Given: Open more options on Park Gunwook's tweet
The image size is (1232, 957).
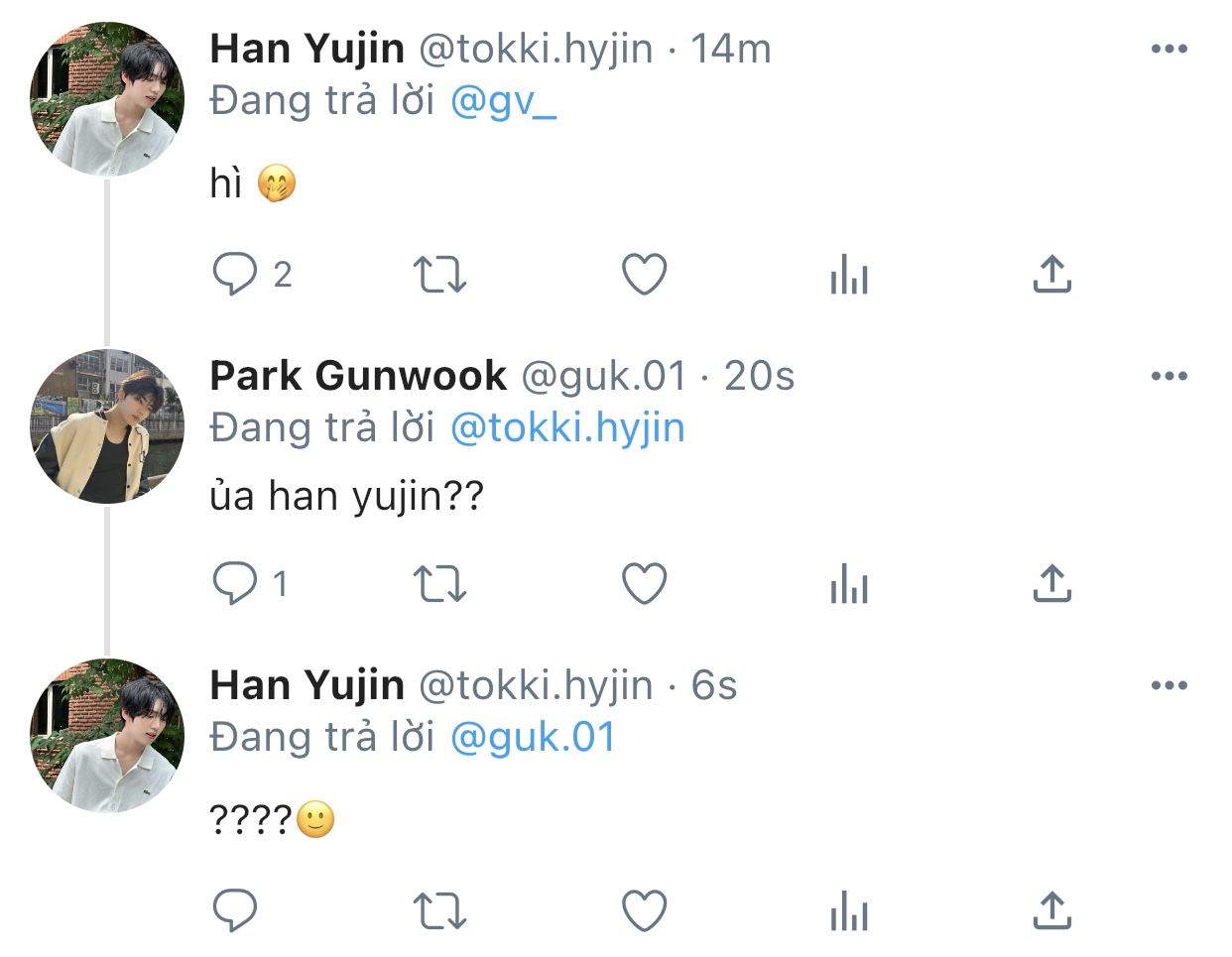Looking at the screenshot, I should pos(1170,376).
